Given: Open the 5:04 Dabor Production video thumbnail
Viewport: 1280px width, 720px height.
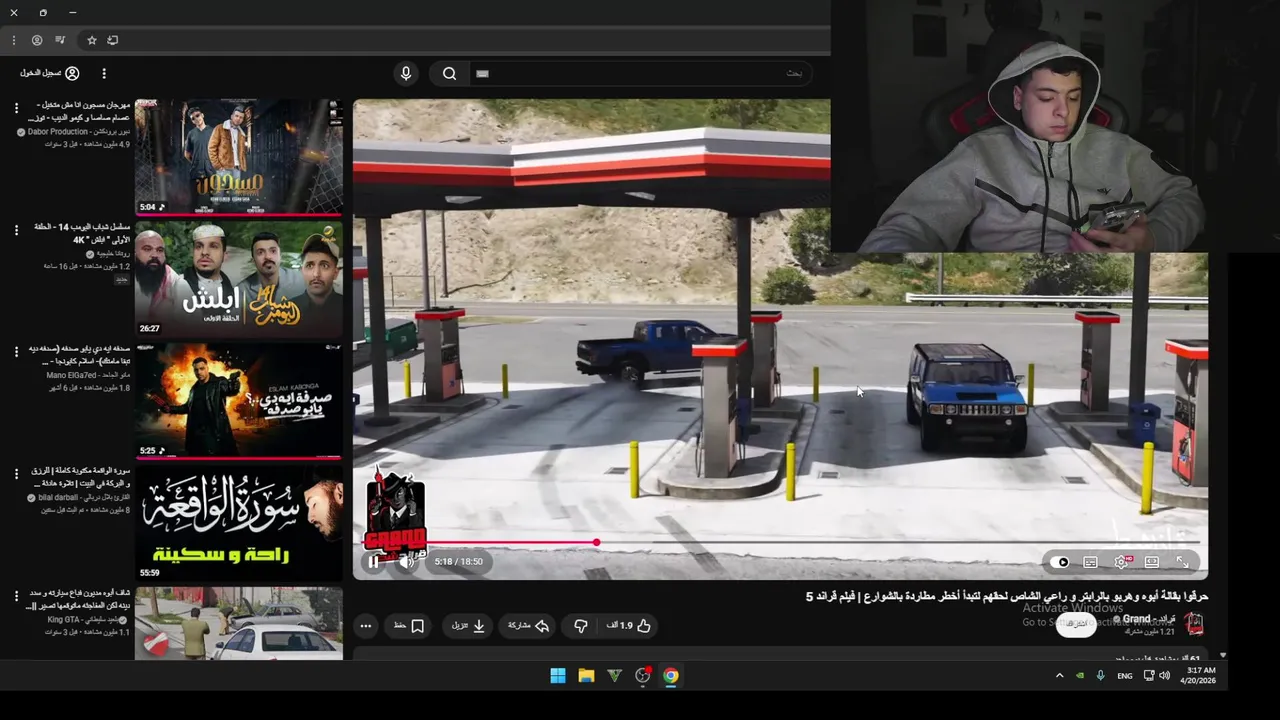Looking at the screenshot, I should (239, 156).
